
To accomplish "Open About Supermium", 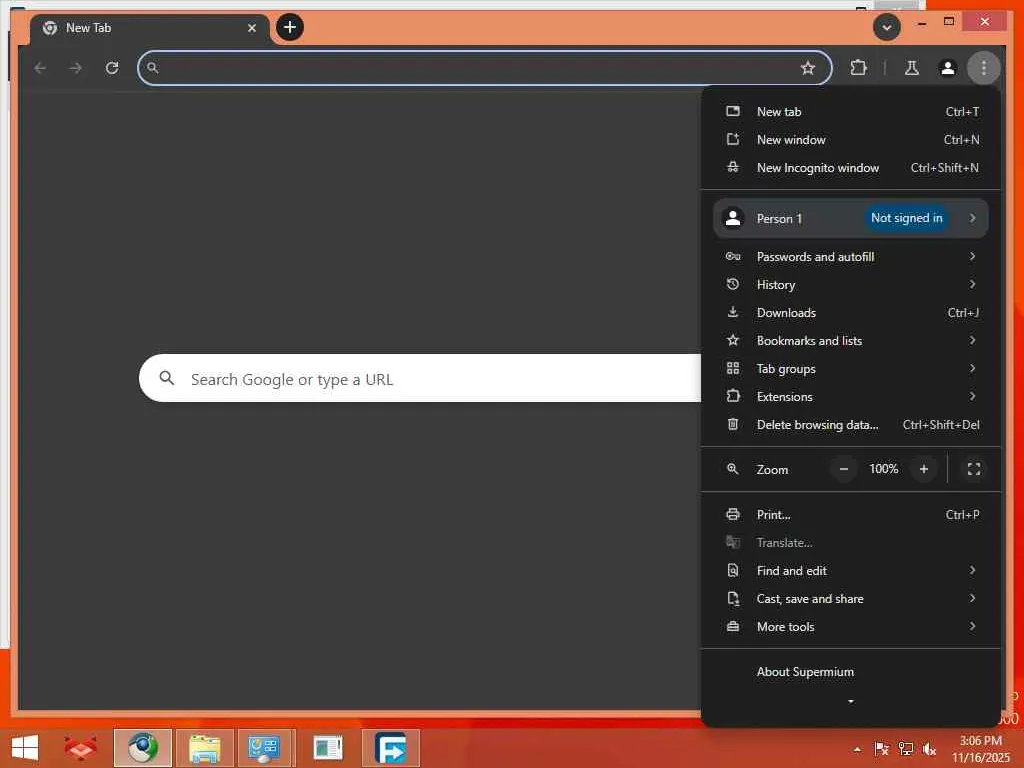I will 851,672.
